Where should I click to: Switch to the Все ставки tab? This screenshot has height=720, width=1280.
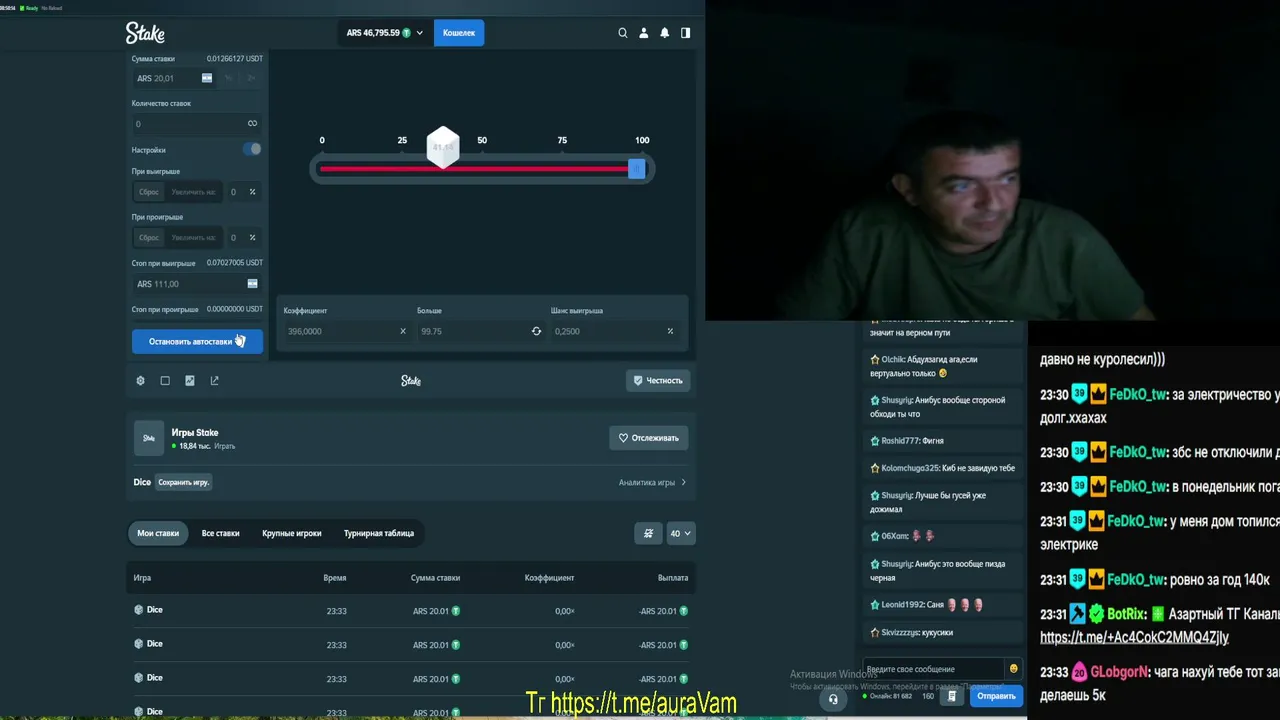220,533
